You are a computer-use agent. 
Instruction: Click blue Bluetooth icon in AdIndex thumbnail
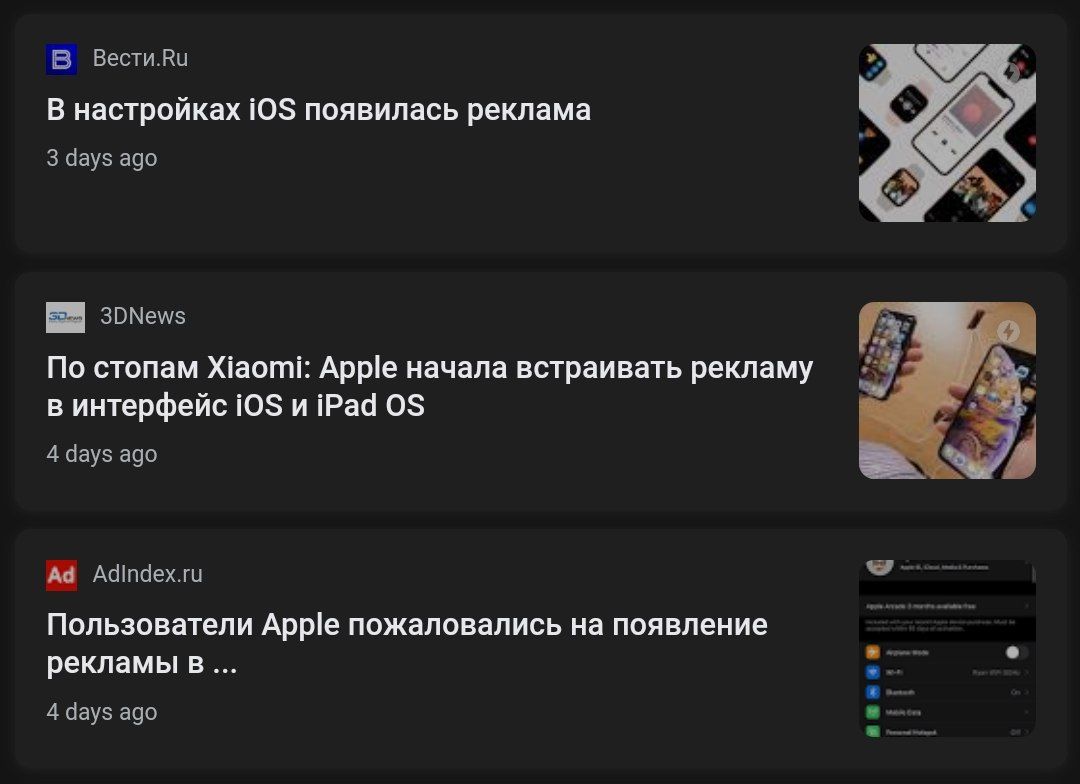point(873,692)
